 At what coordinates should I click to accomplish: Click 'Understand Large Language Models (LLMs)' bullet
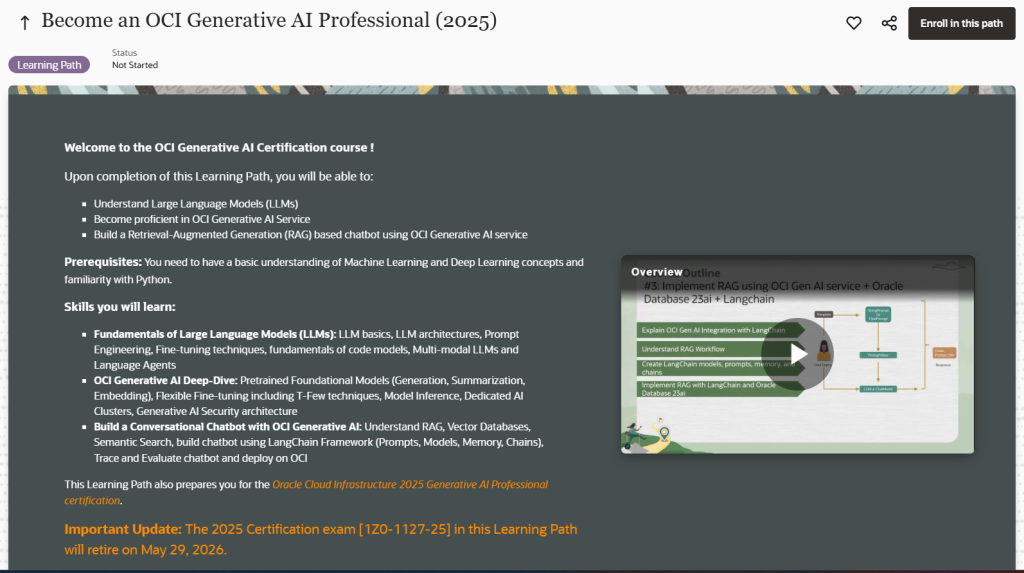point(196,204)
